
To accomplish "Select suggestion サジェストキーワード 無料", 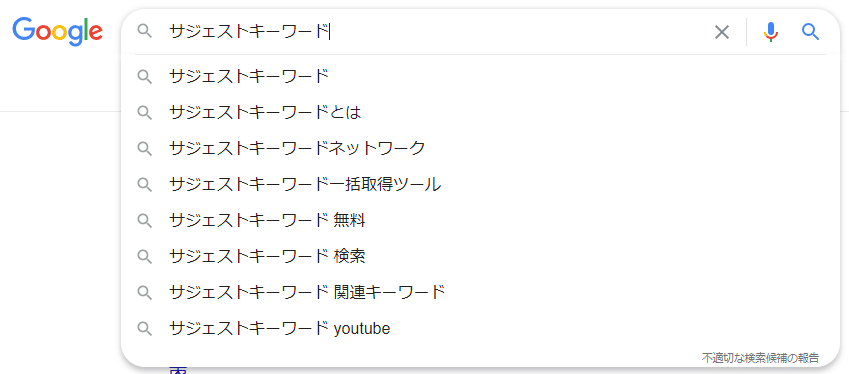I will click(x=480, y=220).
